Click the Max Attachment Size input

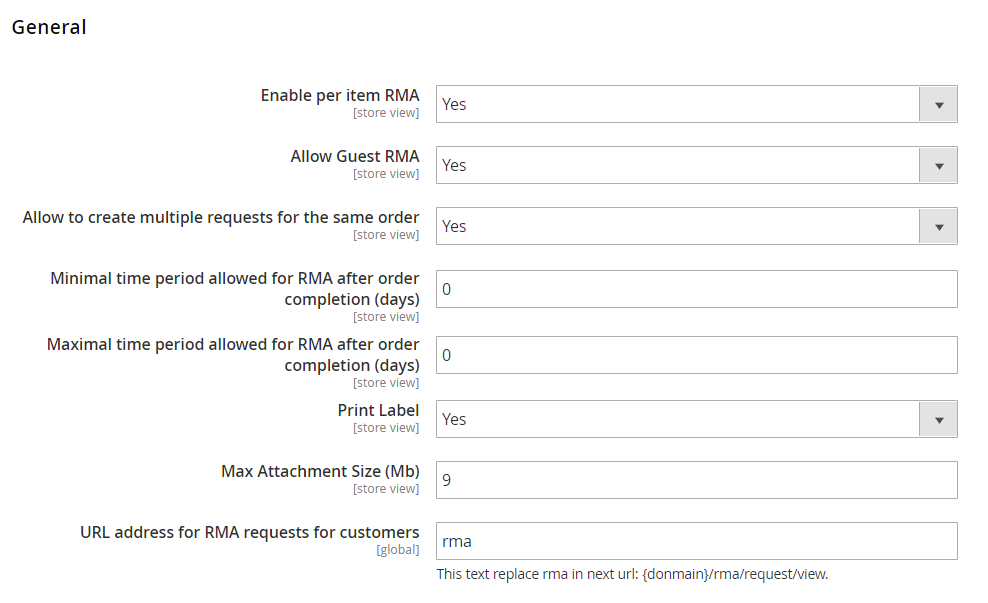pyautogui.click(x=696, y=480)
